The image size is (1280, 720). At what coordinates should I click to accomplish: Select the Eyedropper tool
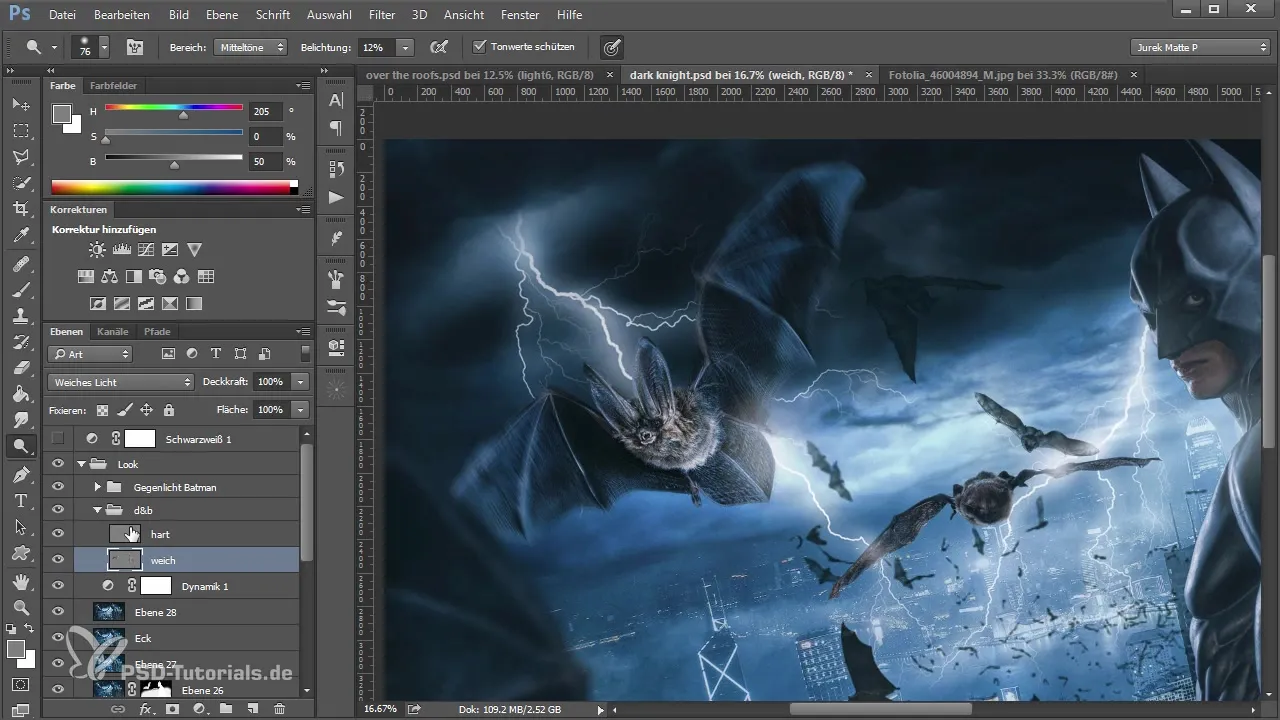tap(20, 235)
